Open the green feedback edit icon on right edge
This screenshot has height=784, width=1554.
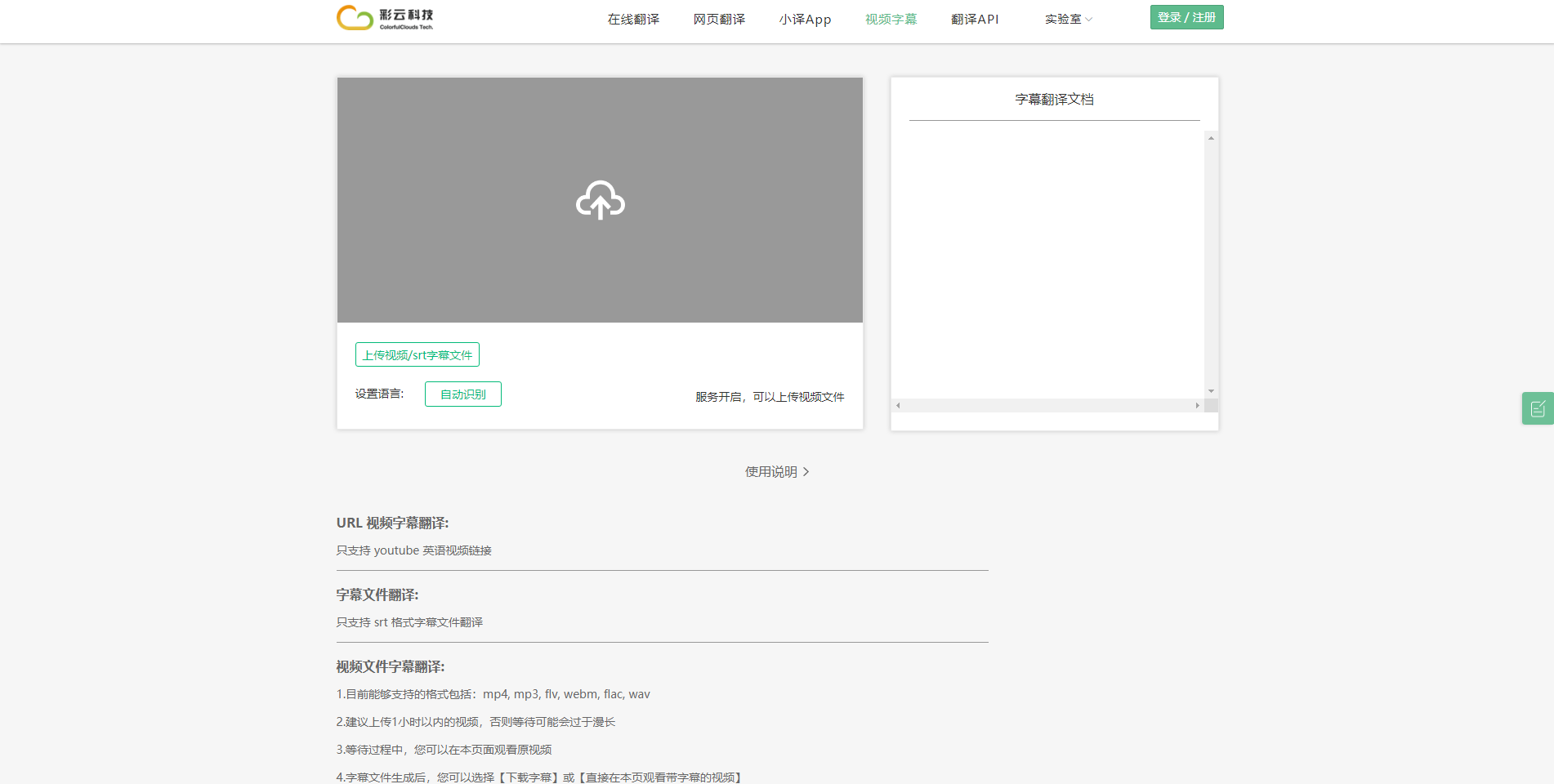pyautogui.click(x=1538, y=408)
